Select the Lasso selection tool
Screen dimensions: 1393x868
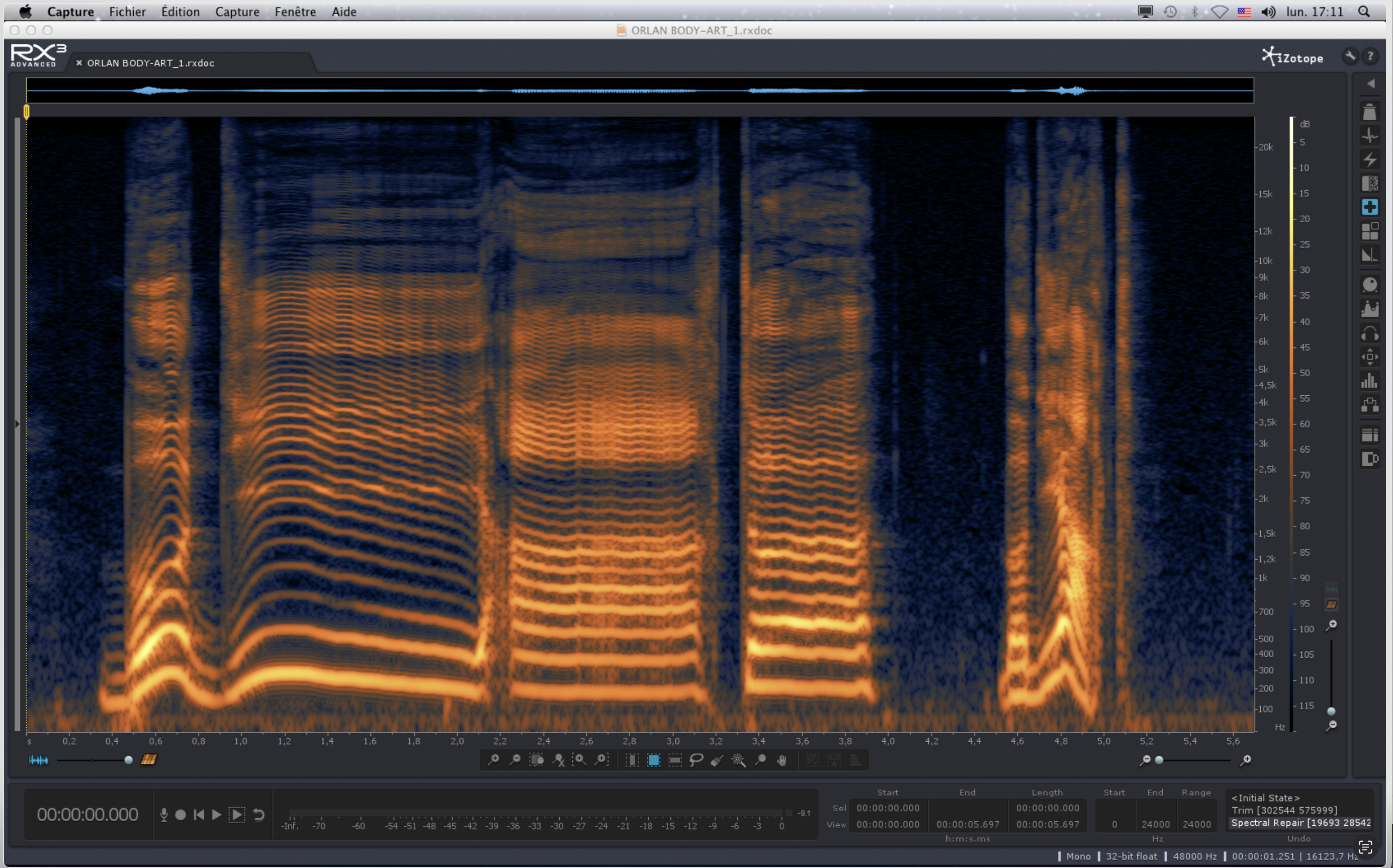pos(696,760)
